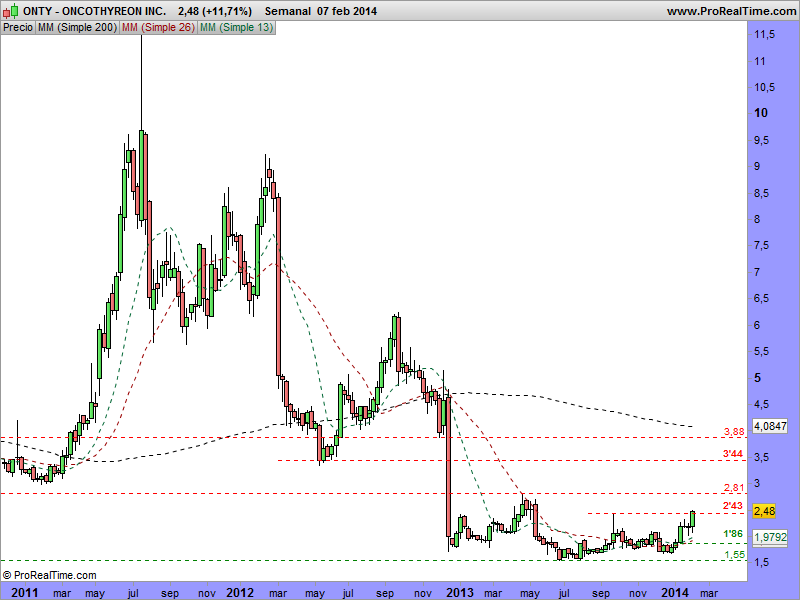This screenshot has height=600, width=800.
Task: Click the 11,5 price scale label
Action: point(764,34)
